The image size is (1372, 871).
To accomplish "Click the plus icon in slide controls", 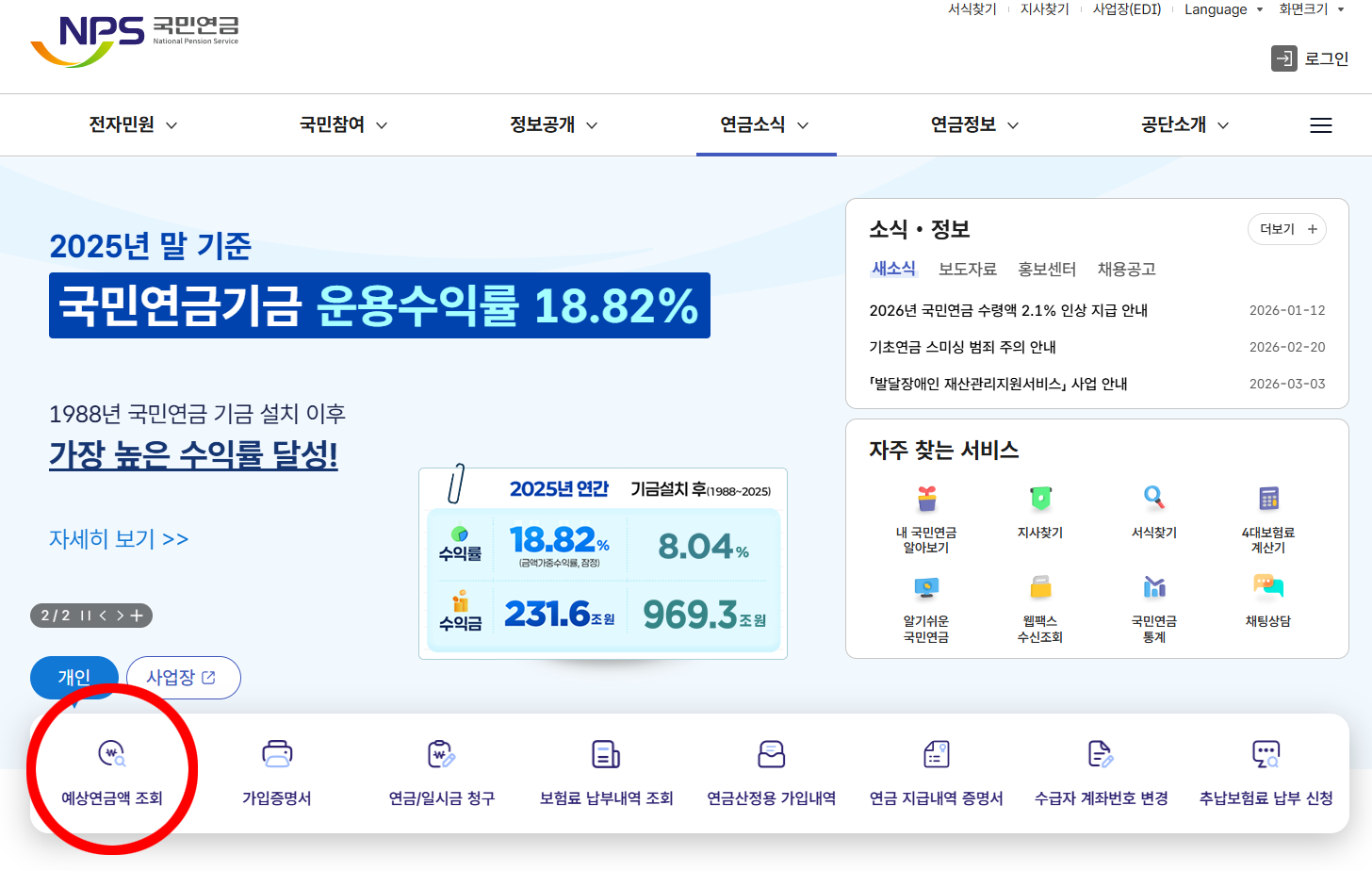I will [x=137, y=616].
